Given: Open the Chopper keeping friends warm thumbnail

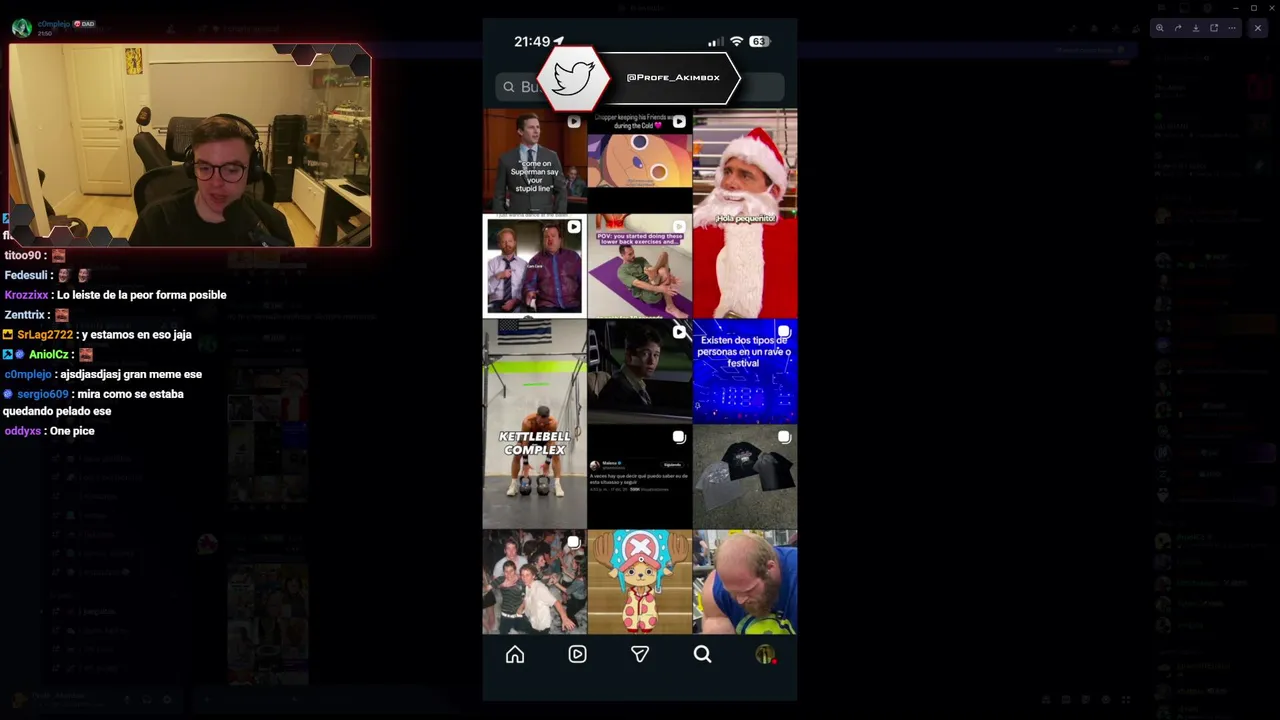Looking at the screenshot, I should point(640,160).
